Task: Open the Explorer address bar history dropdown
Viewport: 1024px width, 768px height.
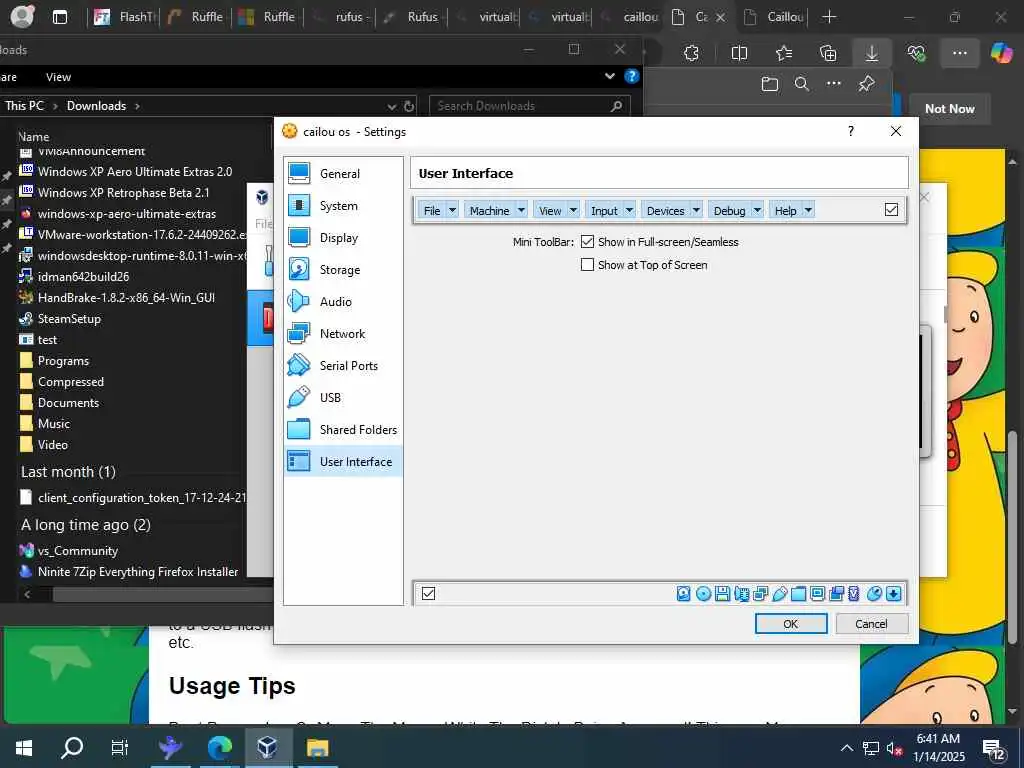Action: 391,106
